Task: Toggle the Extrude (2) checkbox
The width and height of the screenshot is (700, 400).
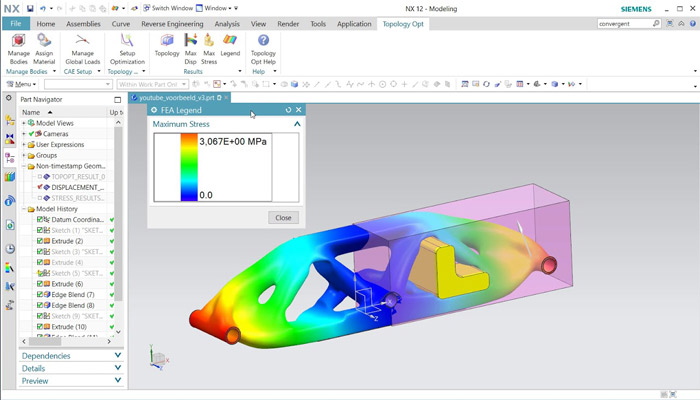Action: coord(40,241)
